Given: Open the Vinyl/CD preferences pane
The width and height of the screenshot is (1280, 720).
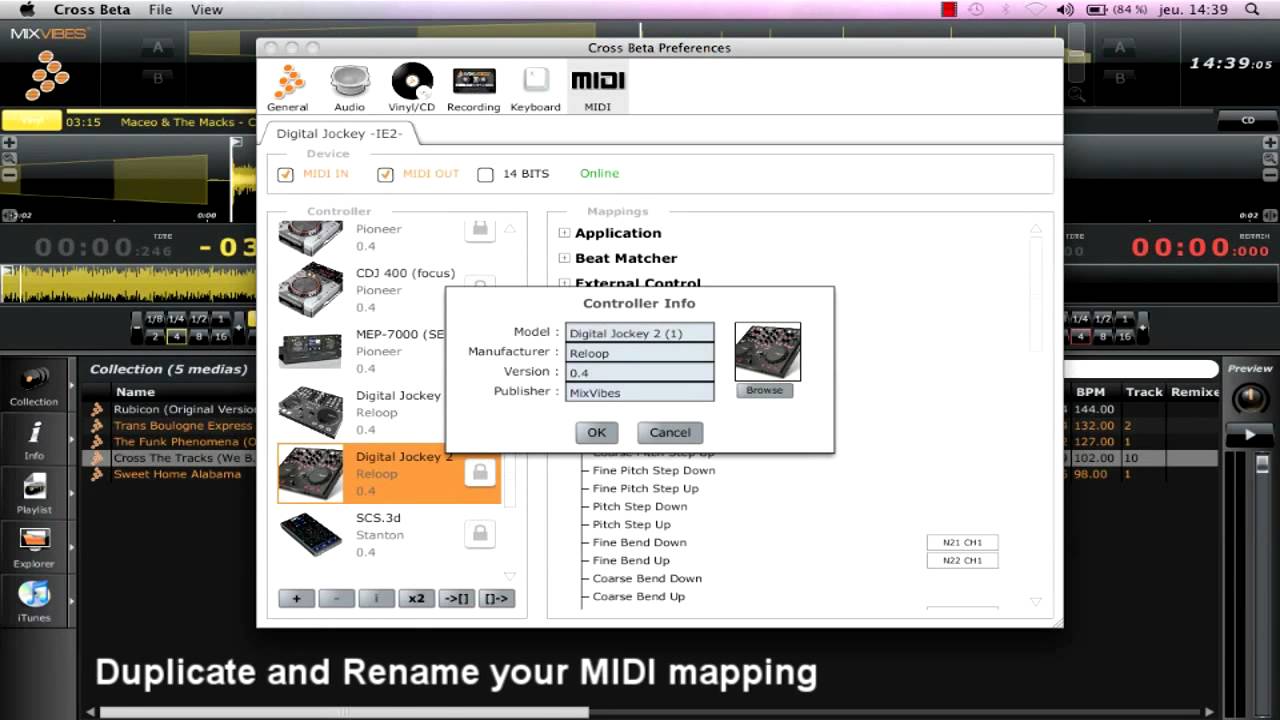Looking at the screenshot, I should click(x=412, y=88).
